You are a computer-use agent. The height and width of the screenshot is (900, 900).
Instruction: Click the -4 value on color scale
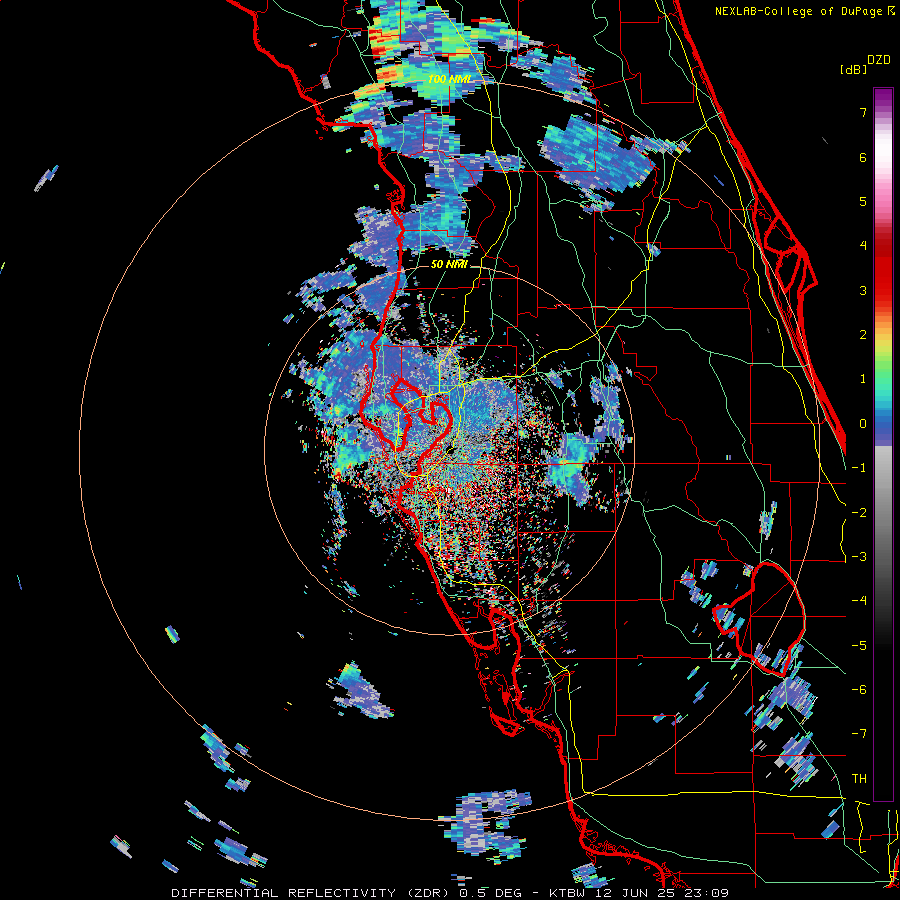[859, 601]
